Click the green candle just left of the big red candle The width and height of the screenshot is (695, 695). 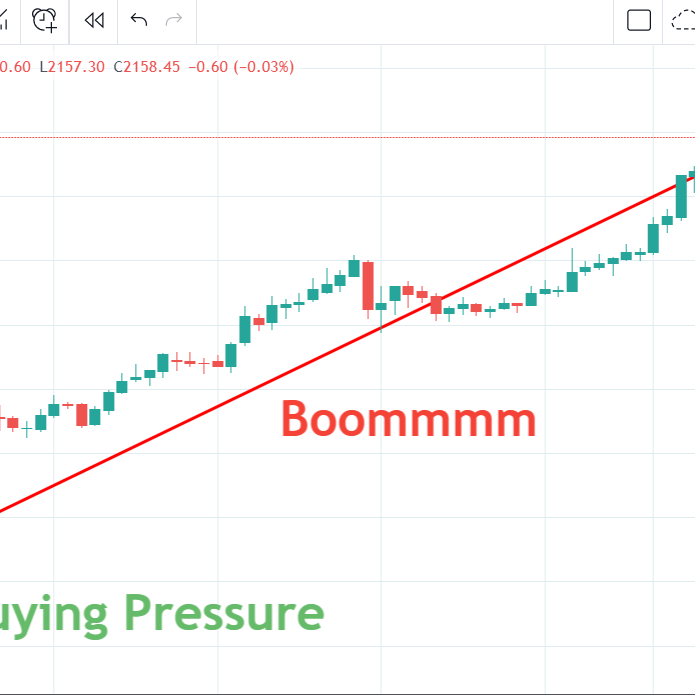click(354, 267)
